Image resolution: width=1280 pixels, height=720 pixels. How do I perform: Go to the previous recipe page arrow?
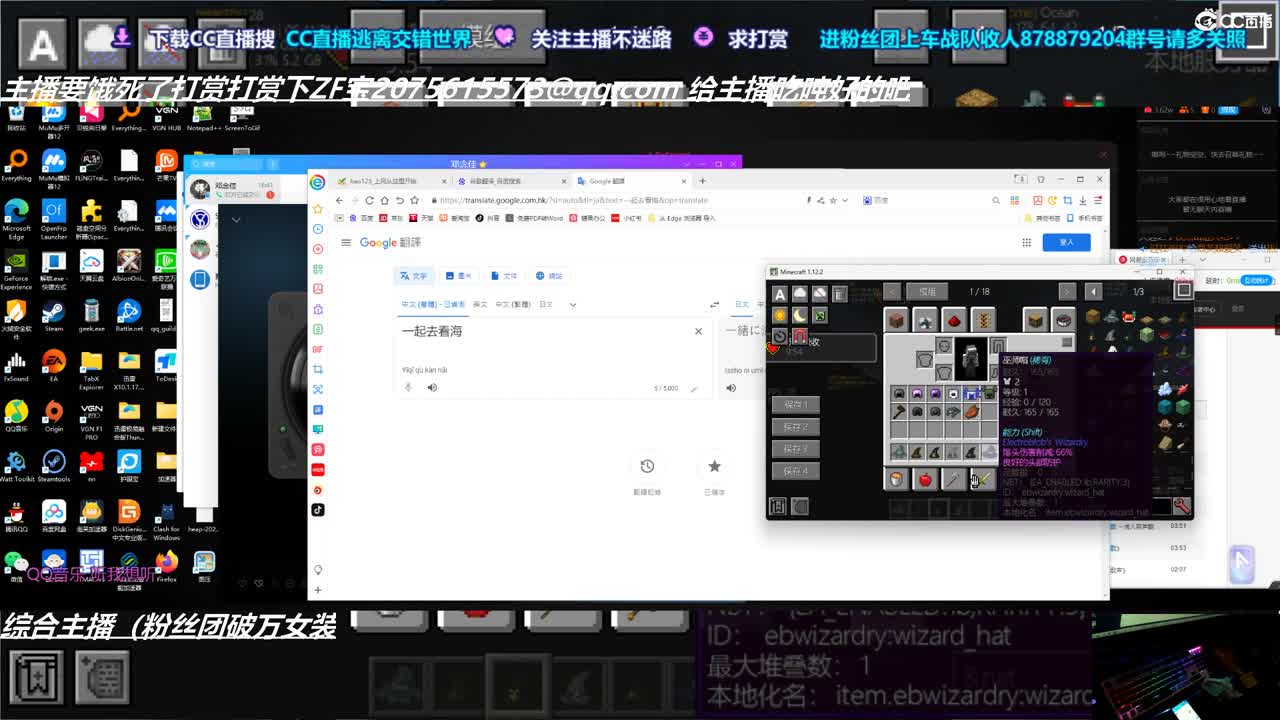pos(892,291)
